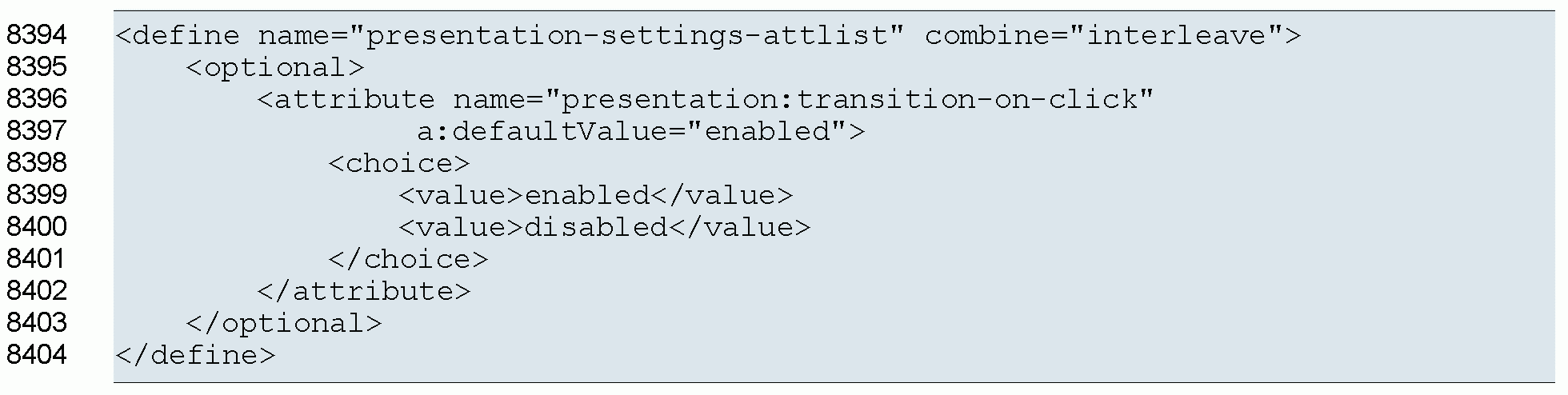Click the word "attribute" on line 8396
This screenshot has width=1568, height=395.
354,99
